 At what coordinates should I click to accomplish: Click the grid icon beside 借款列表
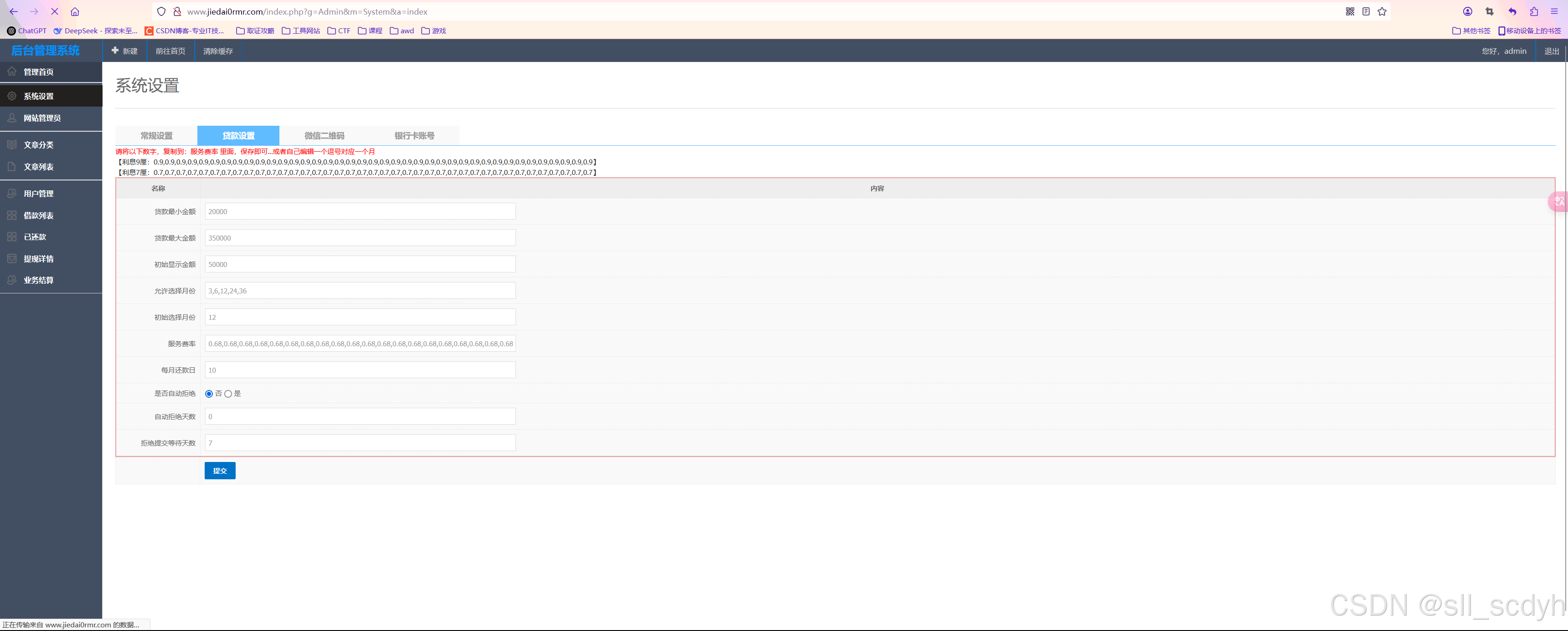click(x=12, y=215)
